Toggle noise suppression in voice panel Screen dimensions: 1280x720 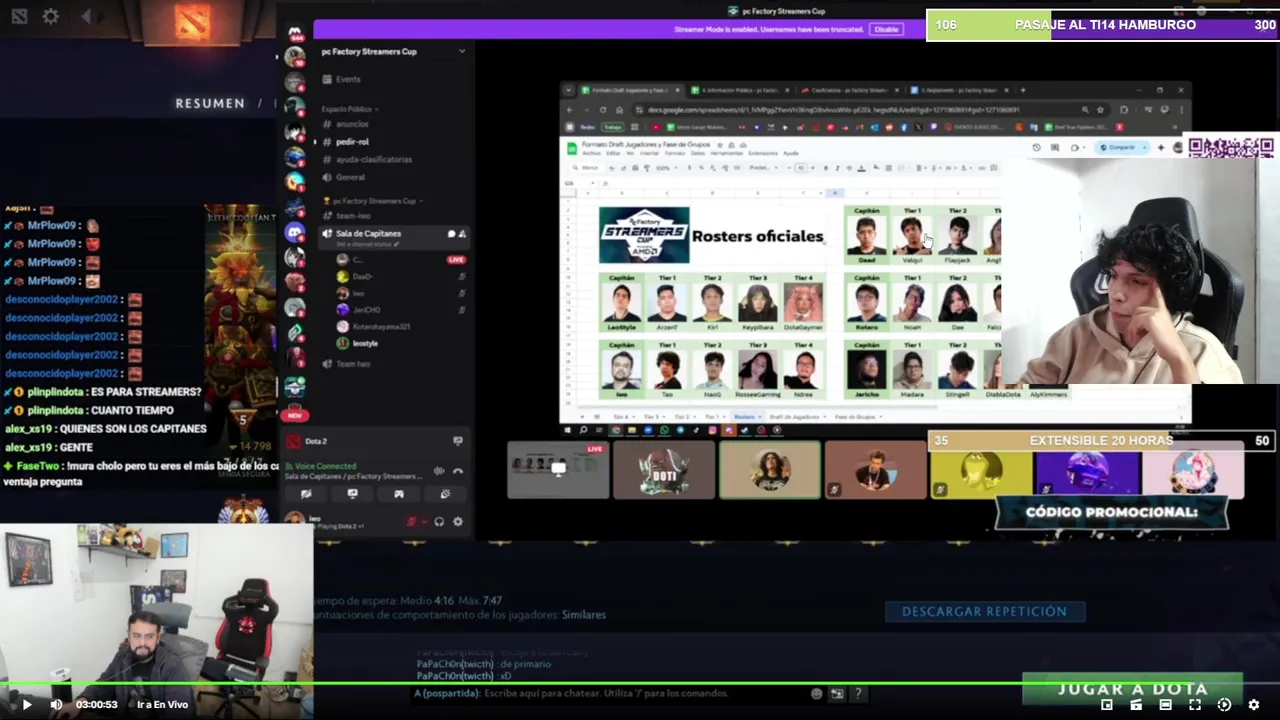pyautogui.click(x=439, y=471)
